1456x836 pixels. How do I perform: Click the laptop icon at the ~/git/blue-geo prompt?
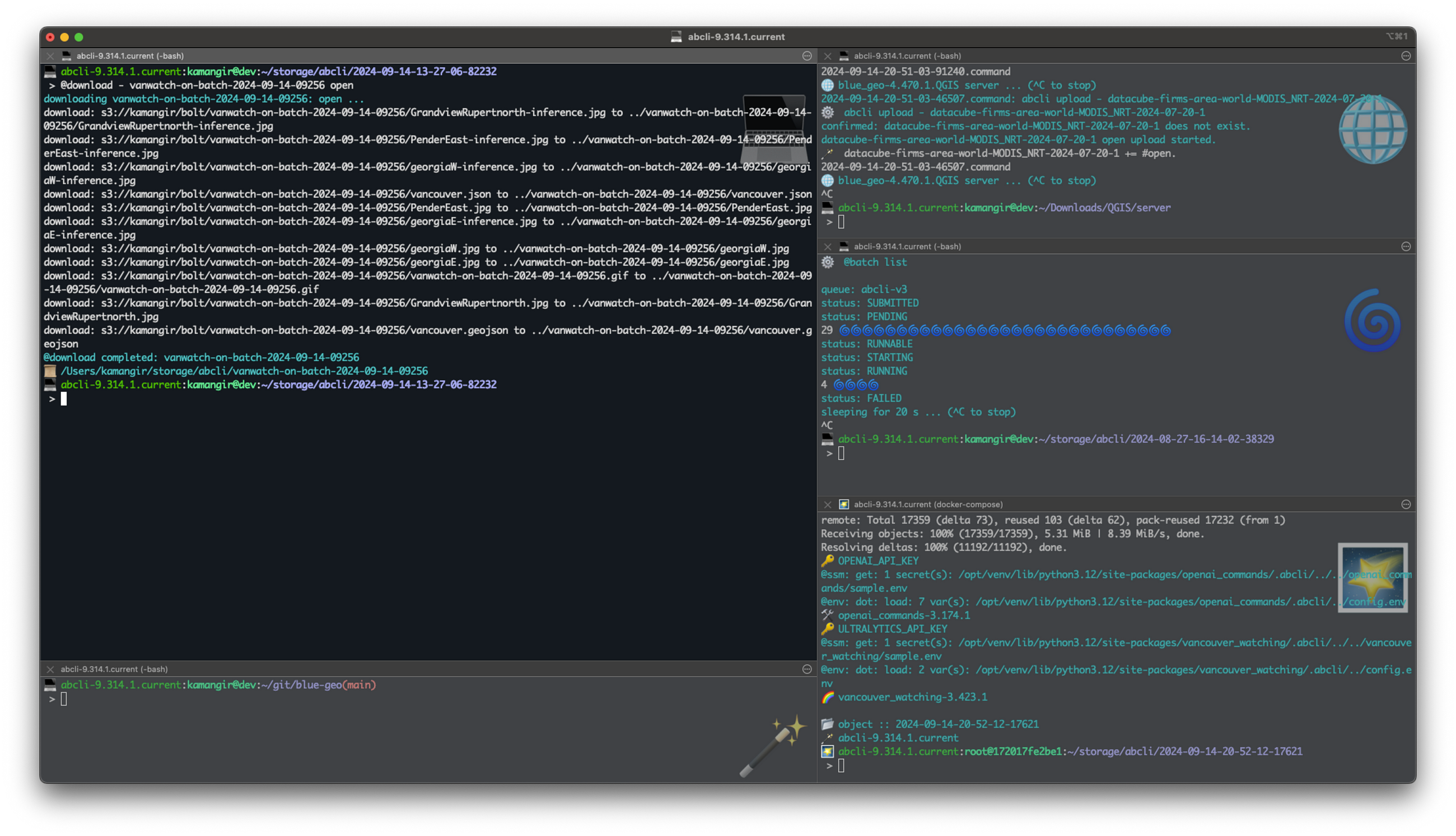coord(50,684)
